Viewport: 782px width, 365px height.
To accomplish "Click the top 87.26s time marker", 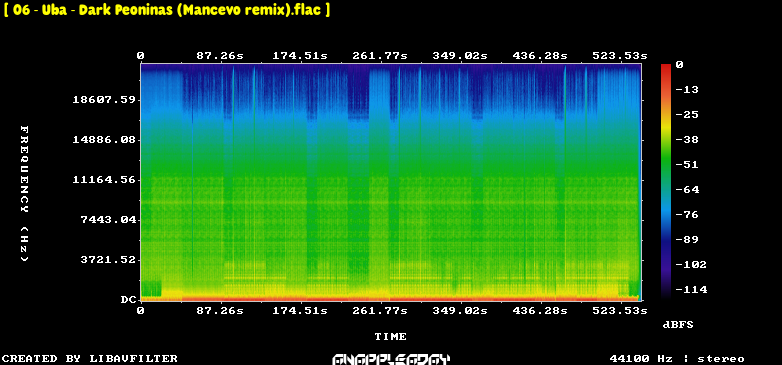I will tap(219, 56).
